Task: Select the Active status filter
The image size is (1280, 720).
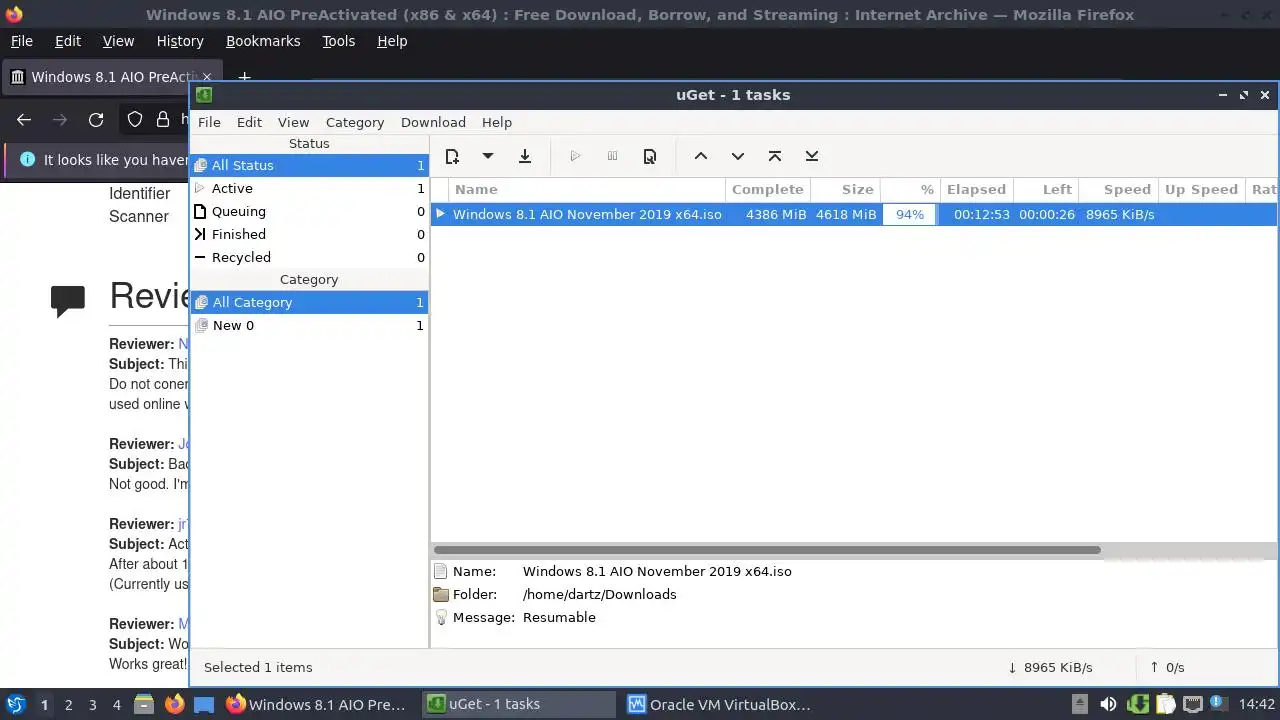Action: coord(309,188)
